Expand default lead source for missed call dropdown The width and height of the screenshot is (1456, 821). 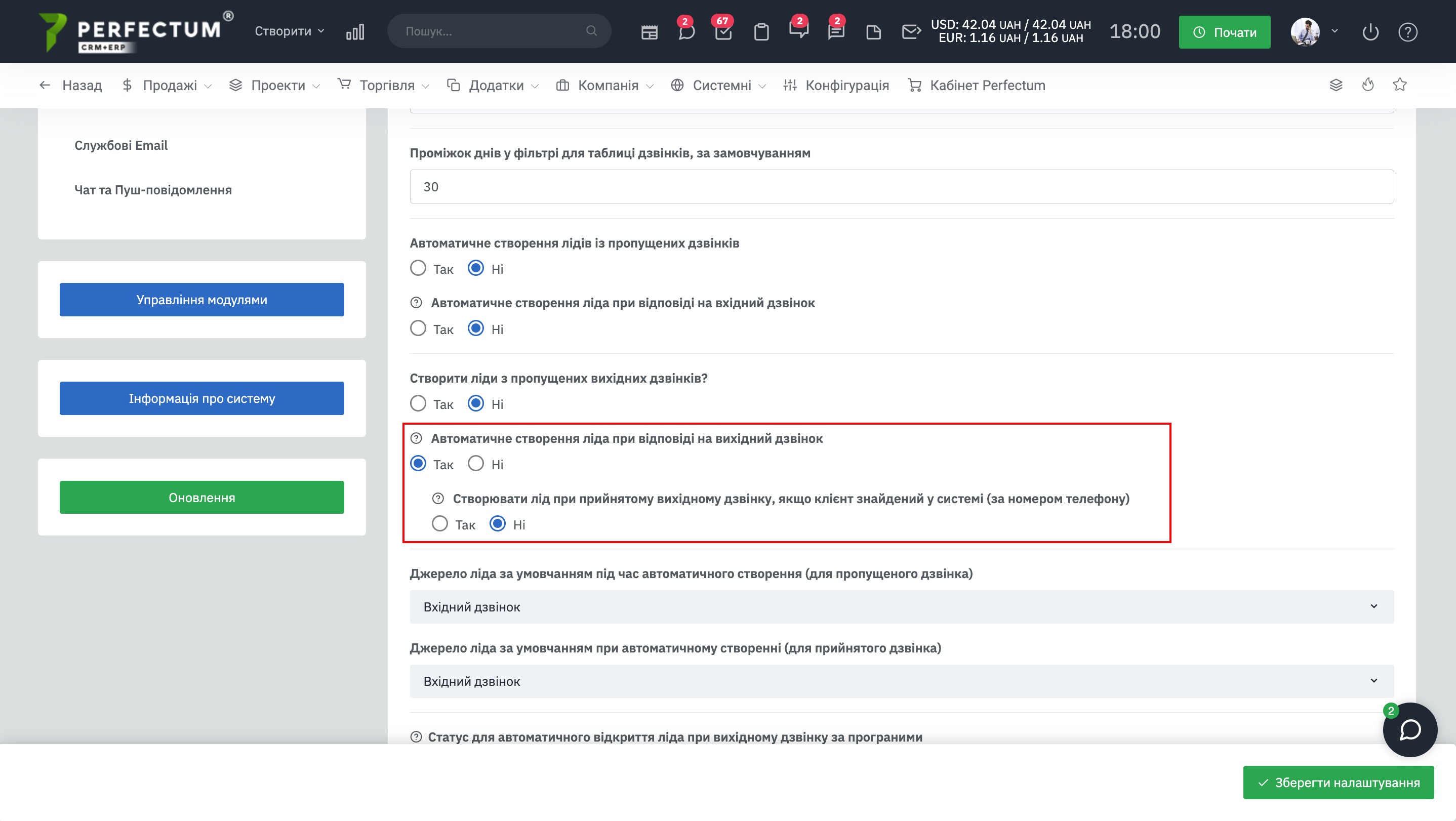(902, 607)
